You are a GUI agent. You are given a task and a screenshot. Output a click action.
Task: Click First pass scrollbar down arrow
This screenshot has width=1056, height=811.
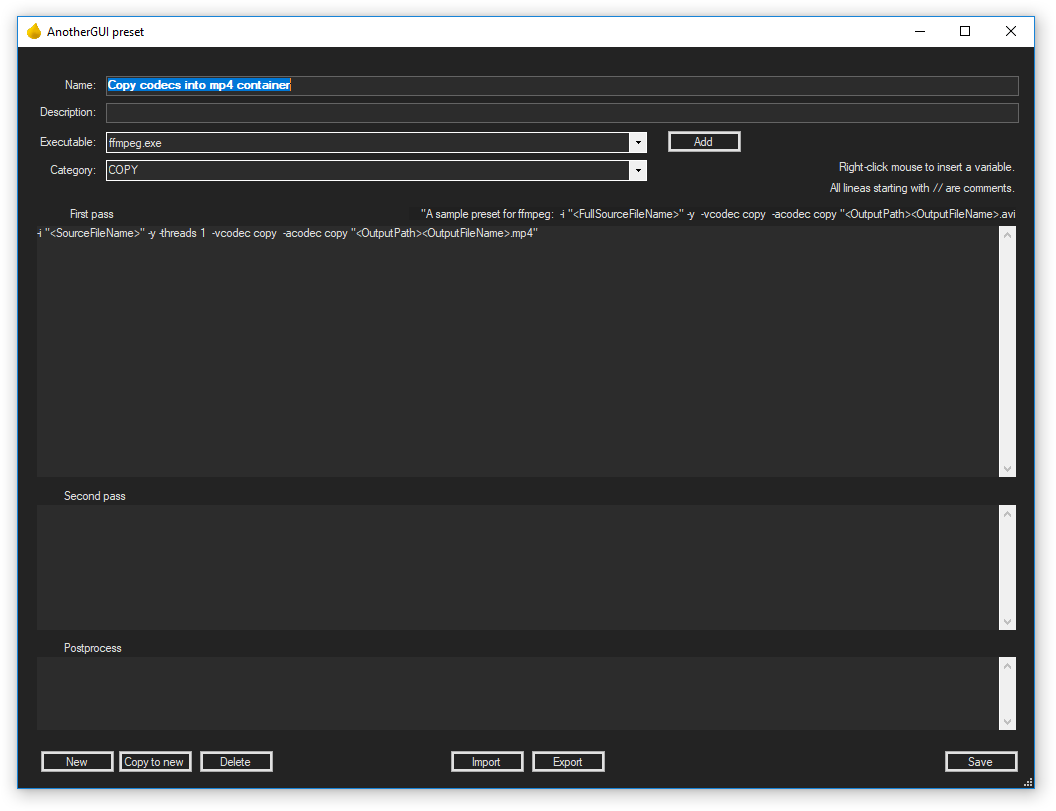1008,468
